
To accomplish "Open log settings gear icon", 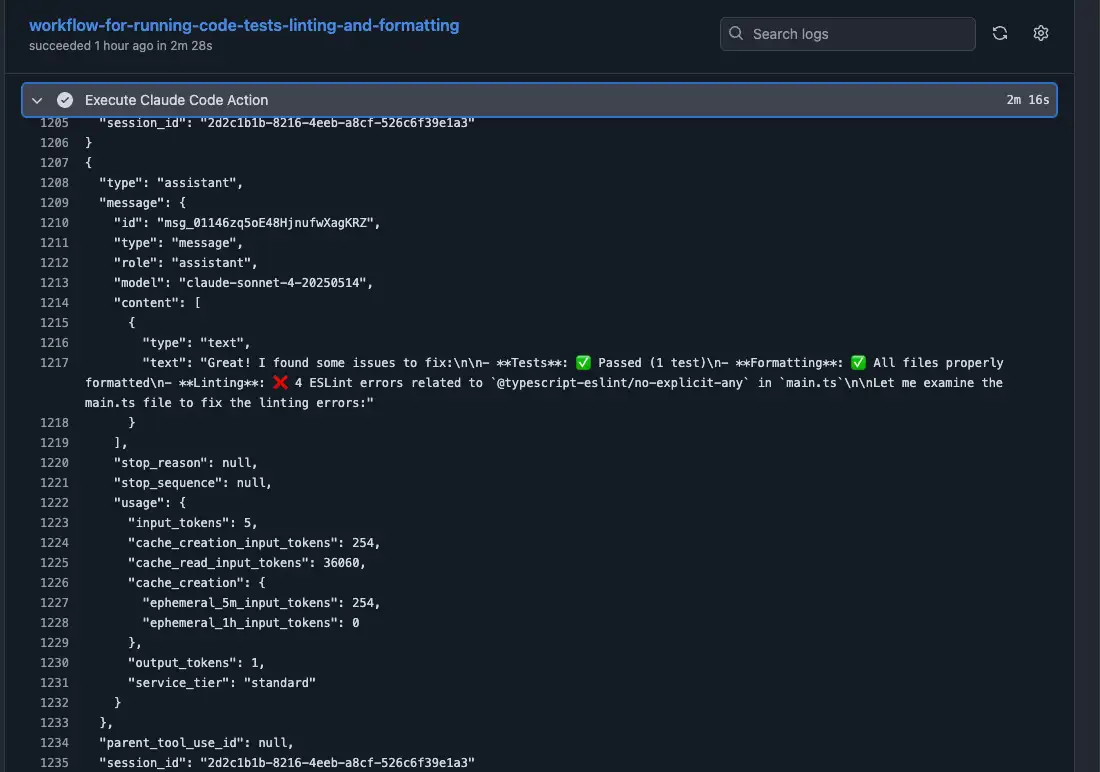I will (x=1040, y=33).
